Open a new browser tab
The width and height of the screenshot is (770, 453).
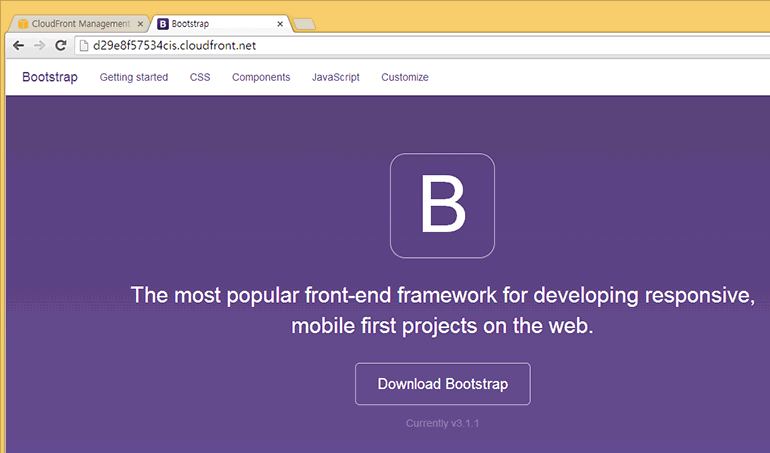pos(305,24)
